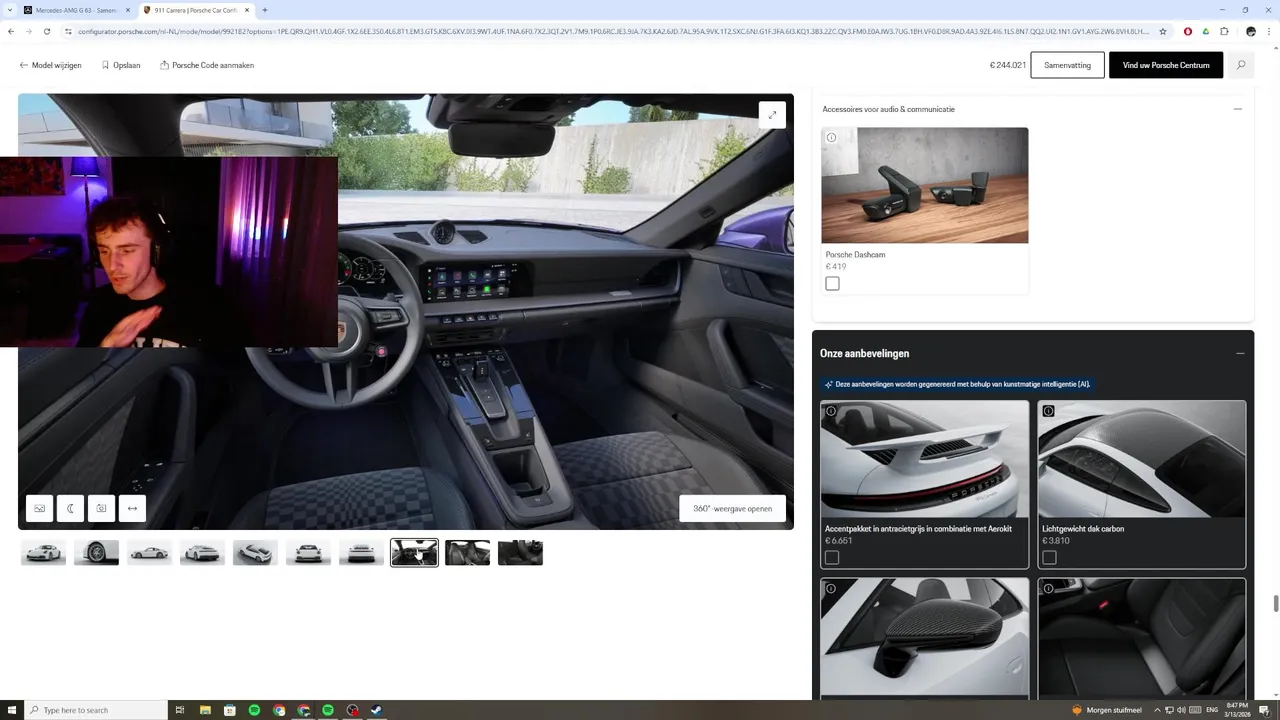Click Porsche Code aanmaken
Image resolution: width=1280 pixels, height=720 pixels.
(x=207, y=65)
